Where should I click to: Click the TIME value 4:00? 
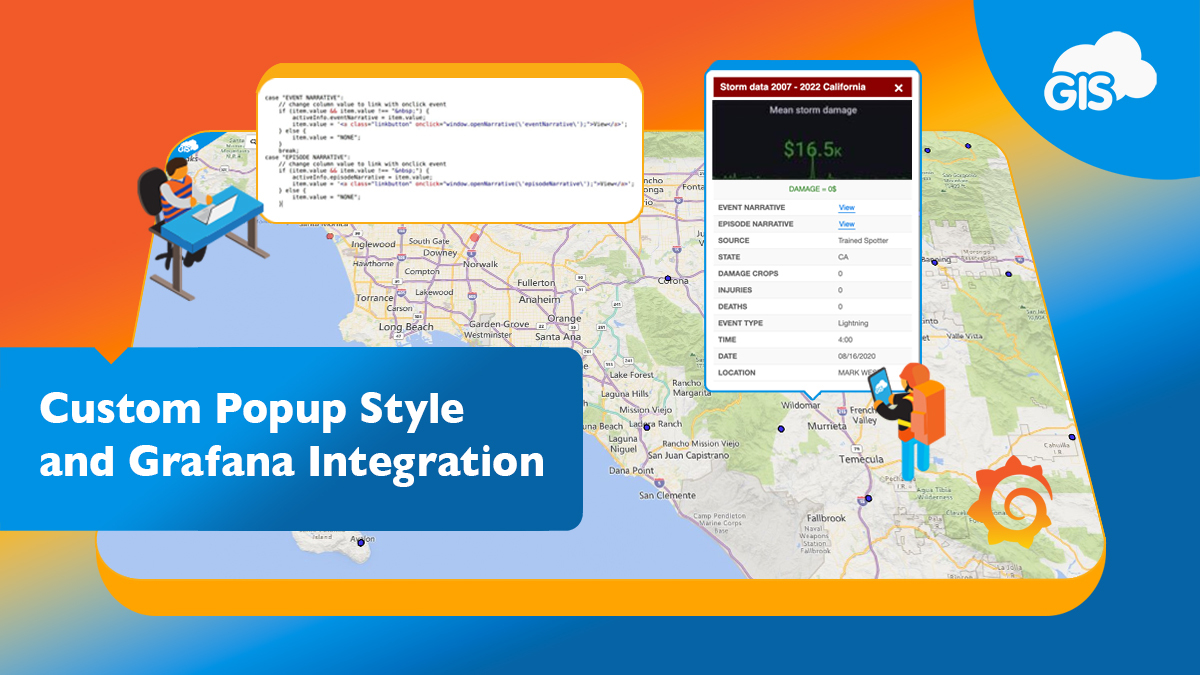pos(846,340)
